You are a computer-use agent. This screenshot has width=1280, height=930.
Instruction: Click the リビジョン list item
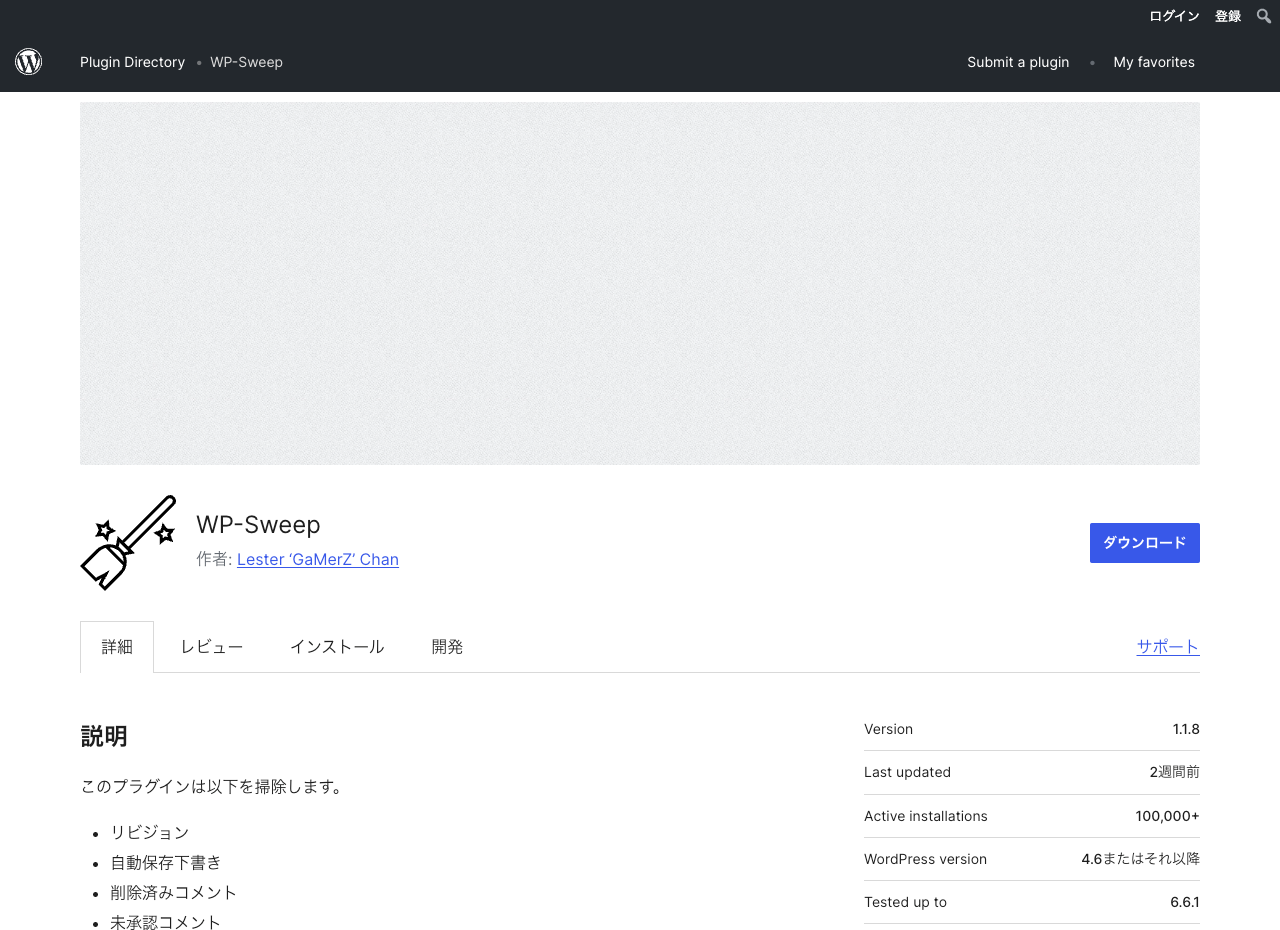(150, 832)
